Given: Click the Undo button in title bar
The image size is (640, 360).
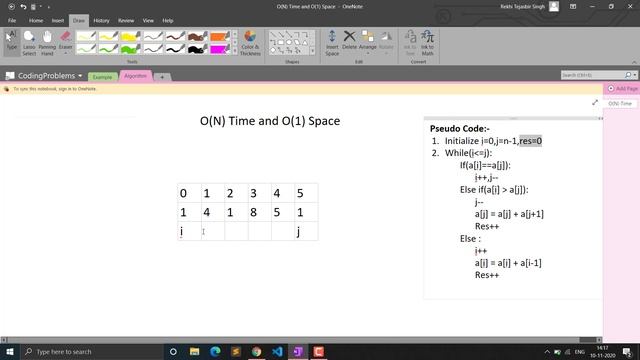Looking at the screenshot, I should 23,7.
